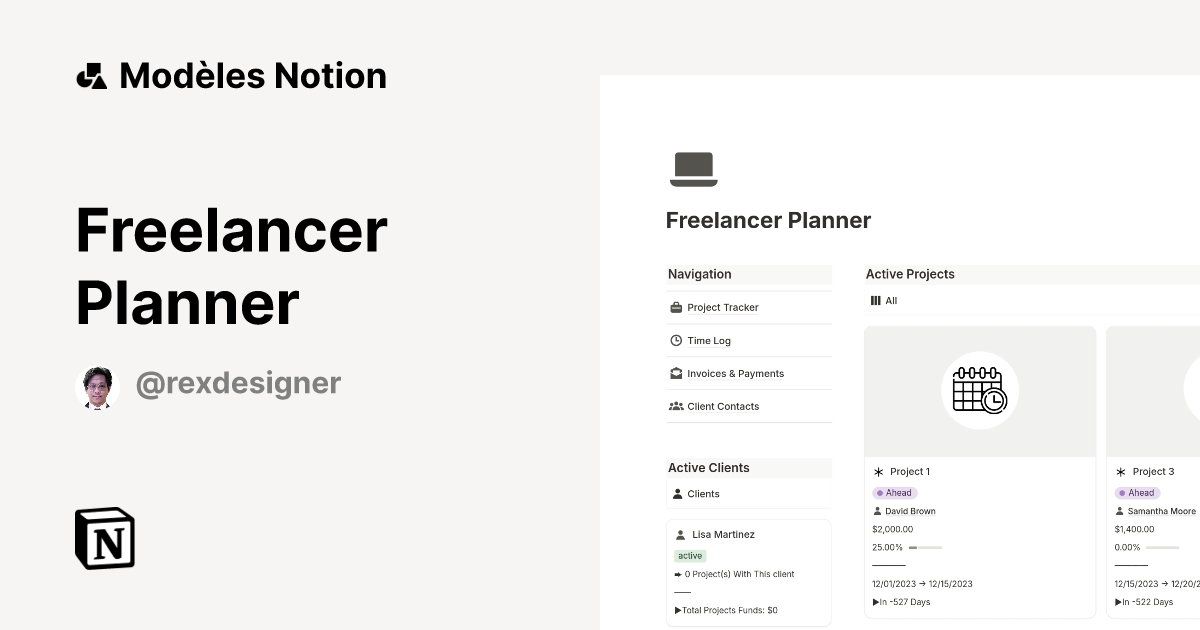The height and width of the screenshot is (630, 1200).
Task: Switch to the All view tab
Action: (890, 300)
